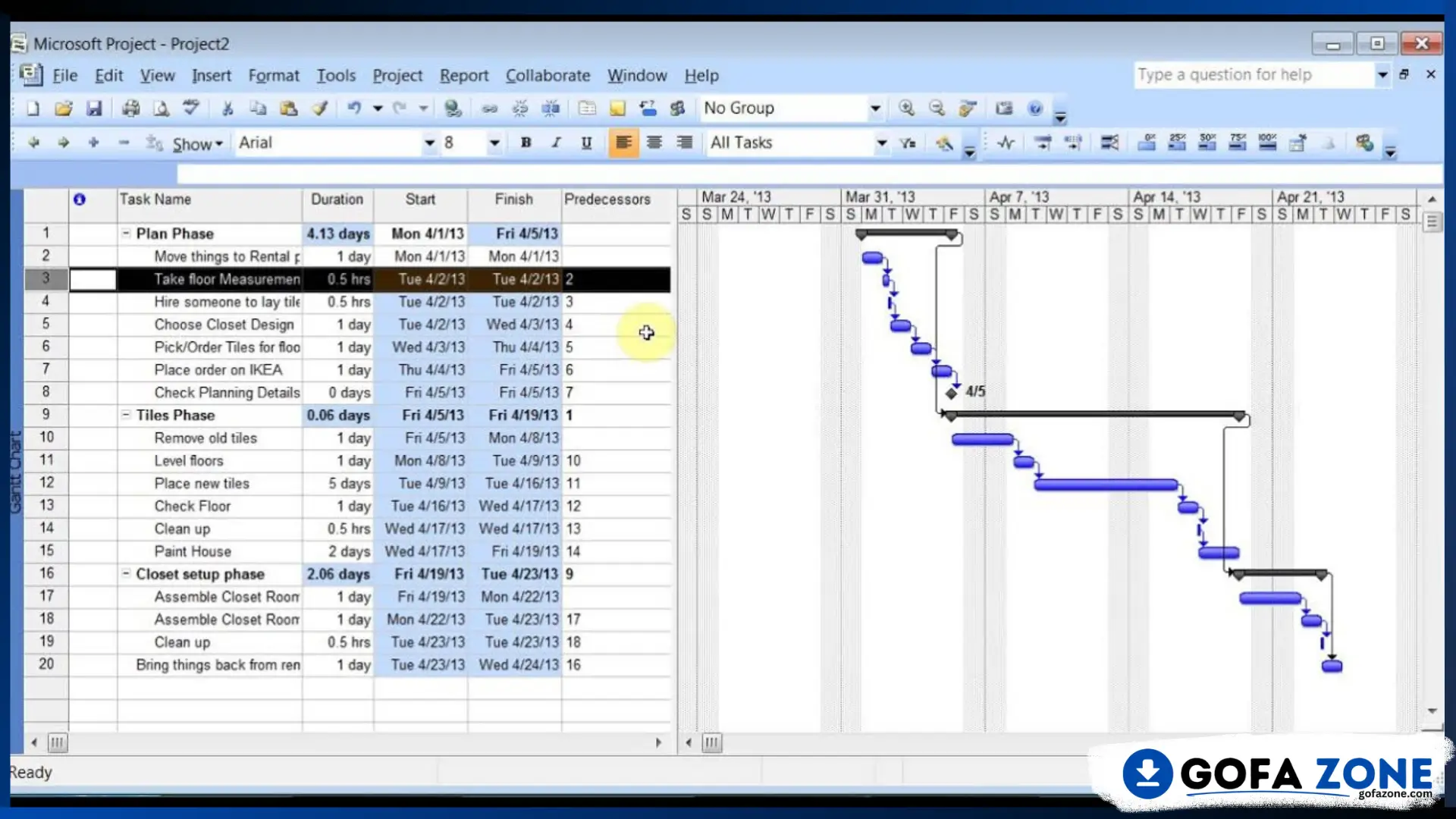
Task: Mark the task 100% complete
Action: point(1267,143)
